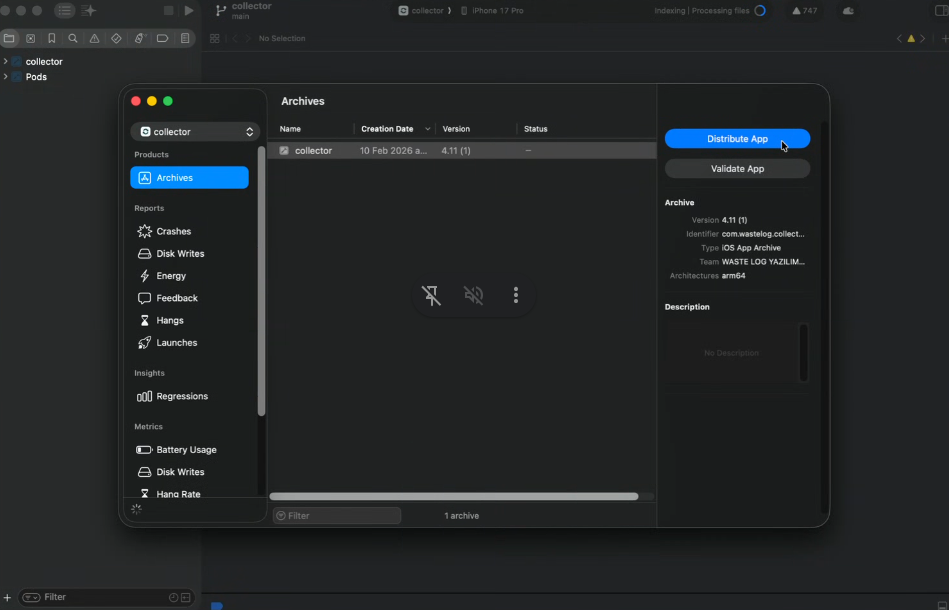The height and width of the screenshot is (610, 949).
Task: Toggle the mute speaker icon in overlay
Action: 474,295
